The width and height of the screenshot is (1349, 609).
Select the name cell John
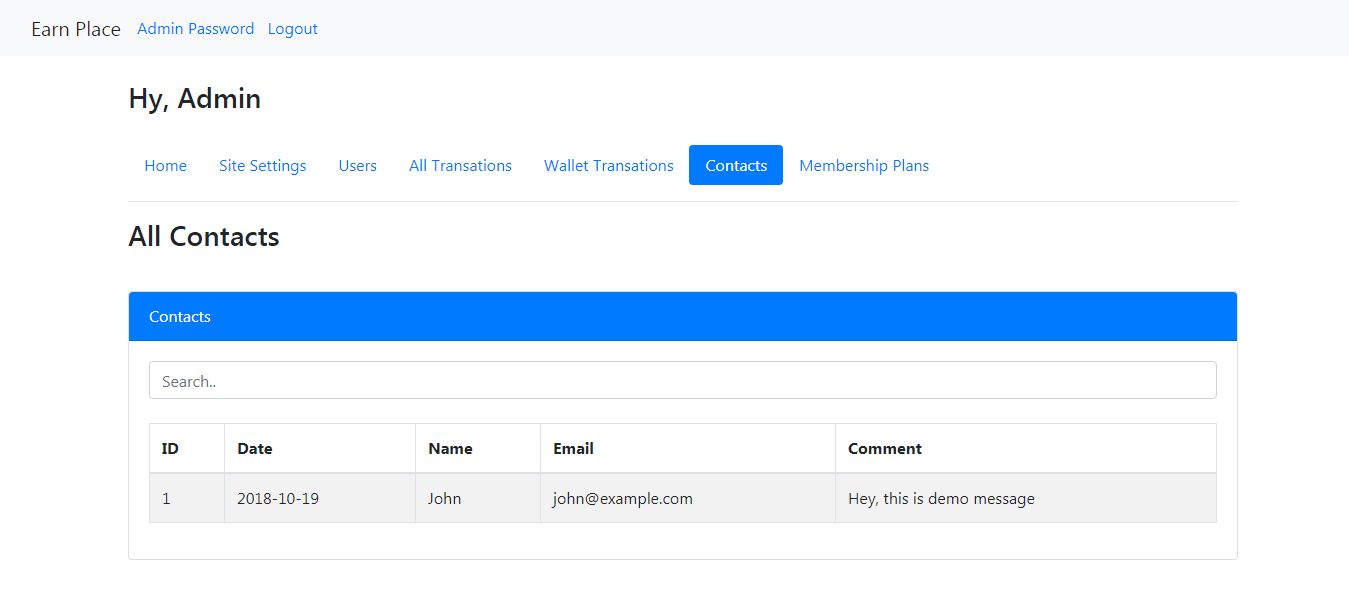click(x=478, y=498)
